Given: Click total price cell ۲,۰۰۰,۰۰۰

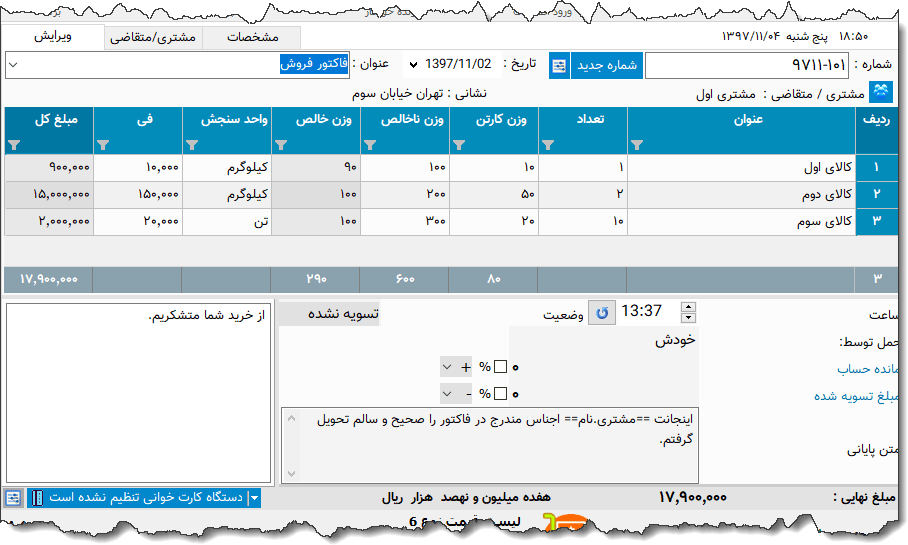Looking at the screenshot, I should (49, 221).
